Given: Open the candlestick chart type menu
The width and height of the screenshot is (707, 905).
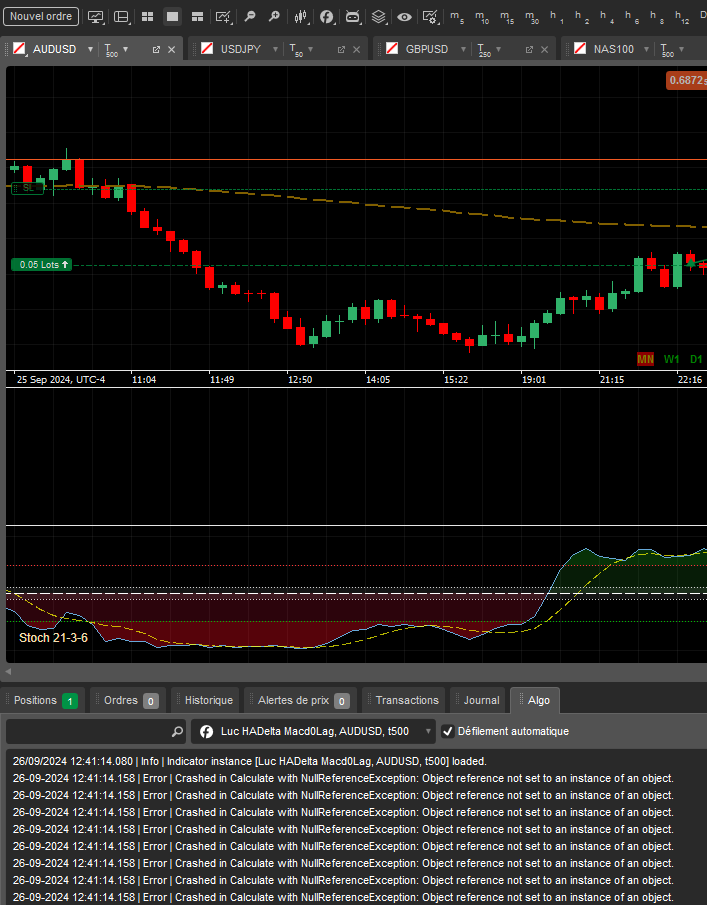Looking at the screenshot, I should coord(301,17).
